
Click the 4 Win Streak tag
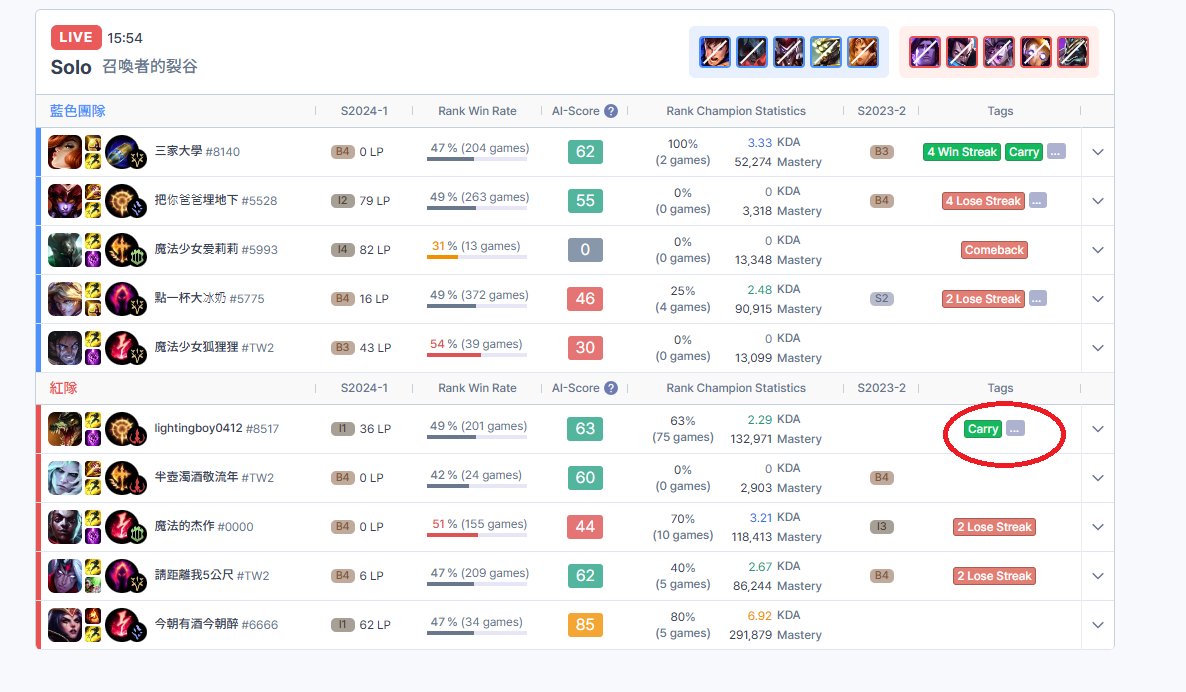[x=962, y=152]
